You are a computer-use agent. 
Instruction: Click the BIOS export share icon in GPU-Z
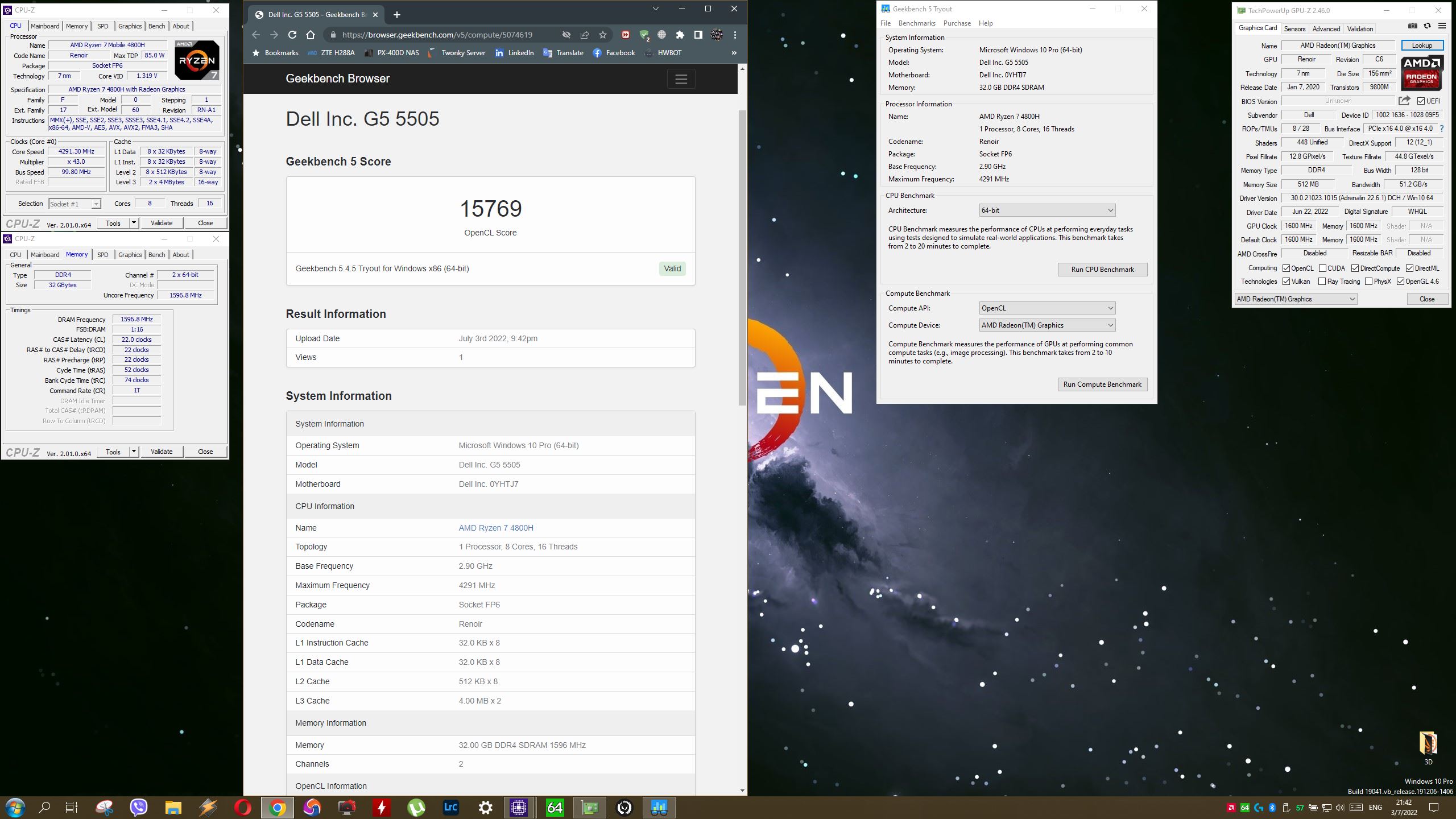1404,101
